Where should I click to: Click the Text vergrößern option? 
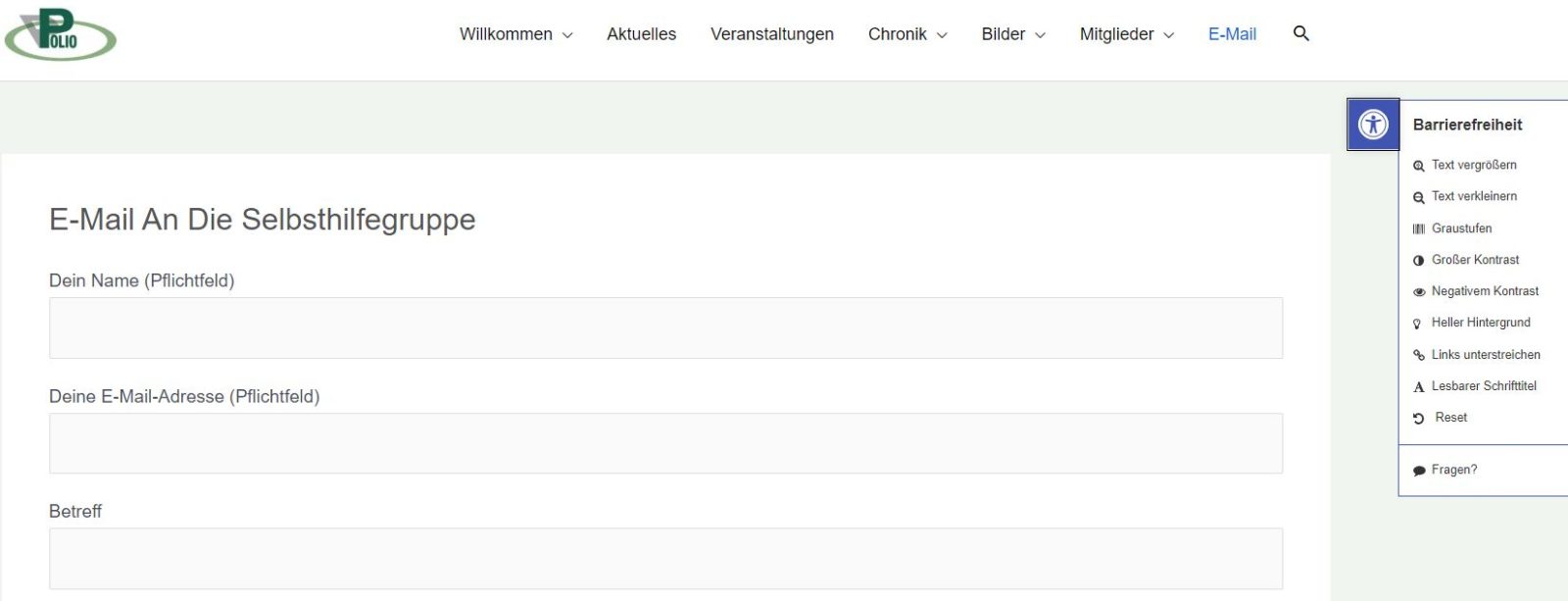(x=1473, y=165)
